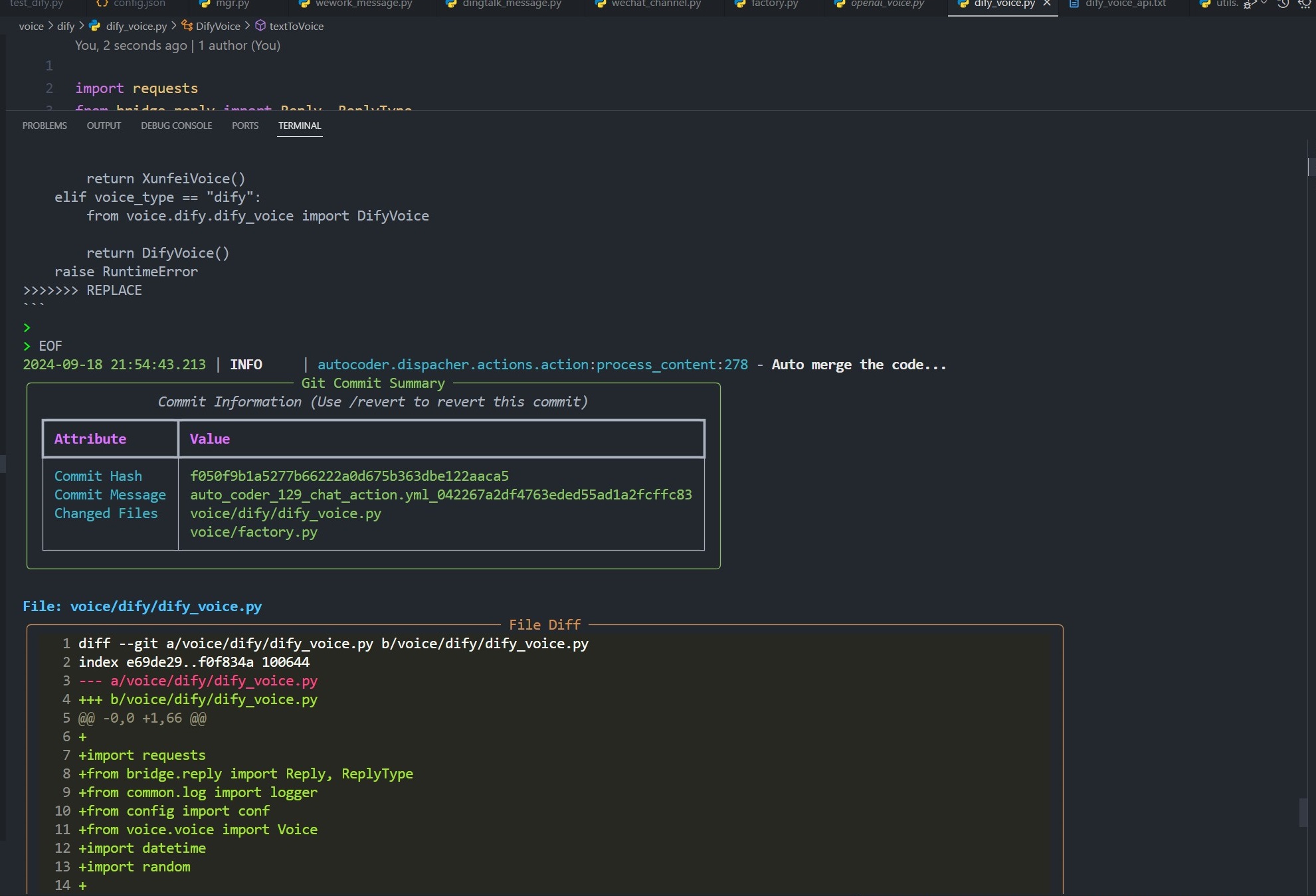Click diff line '+import datetime'
The width and height of the screenshot is (1316, 896).
[x=142, y=848]
